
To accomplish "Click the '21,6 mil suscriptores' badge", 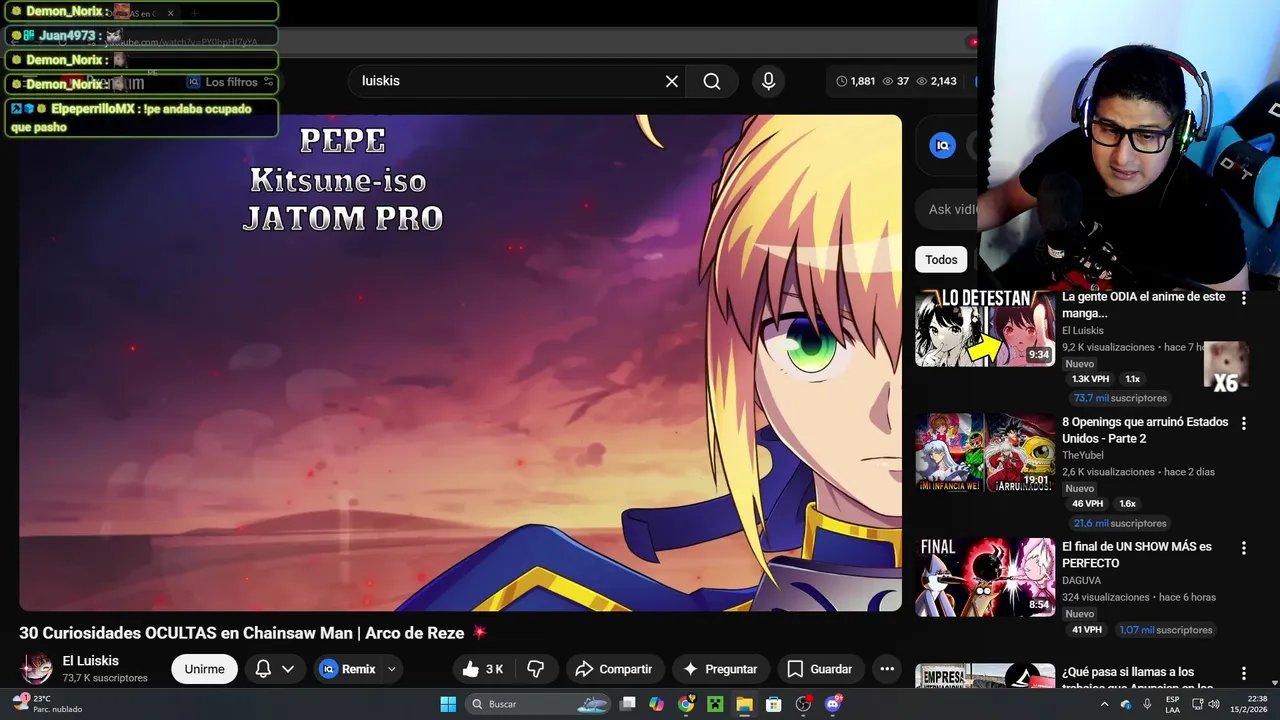I will click(1119, 523).
